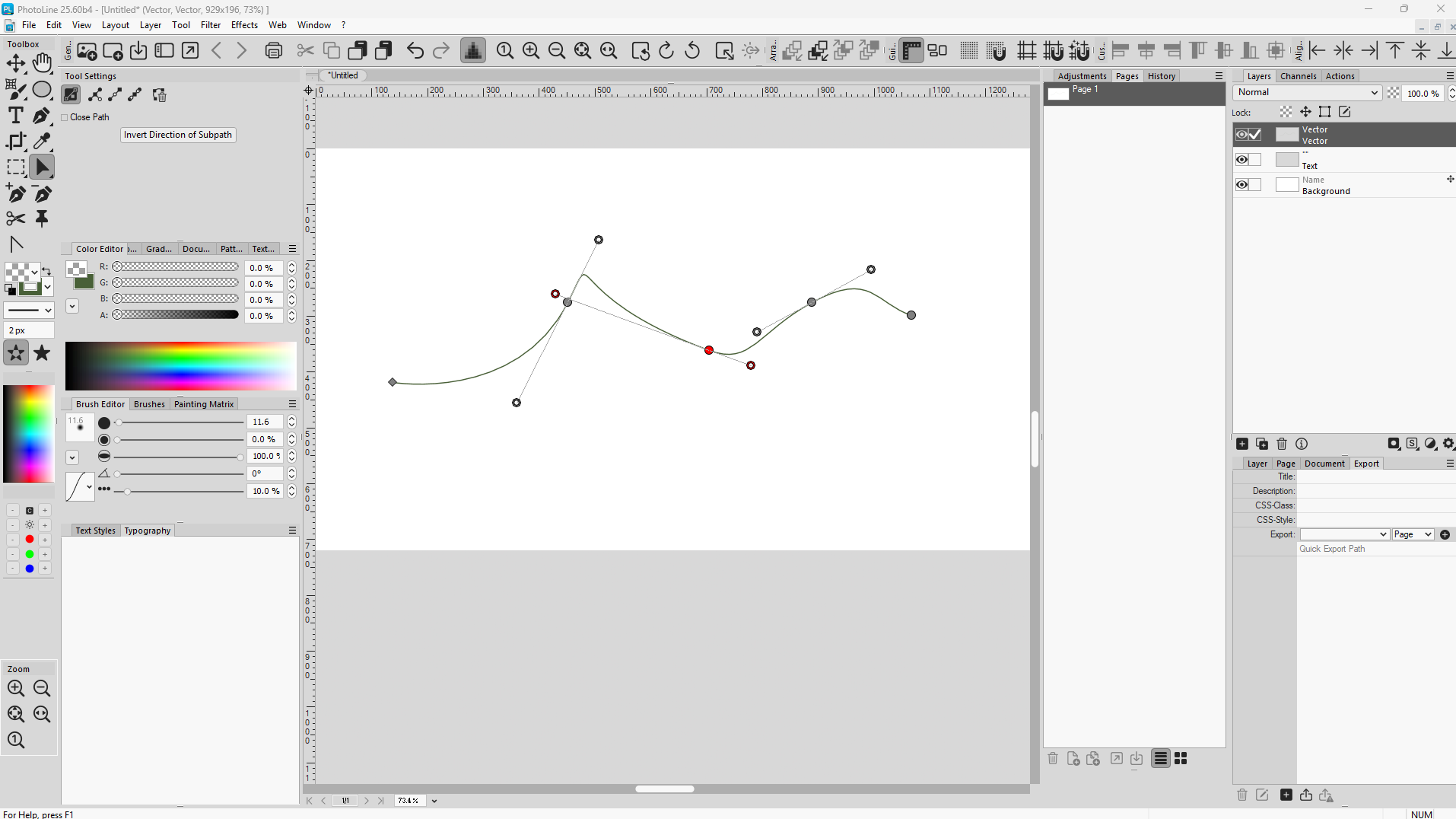Viewport: 1456px width, 819px height.
Task: Select the Hand pan tool in Toolbox
Action: 43,63
